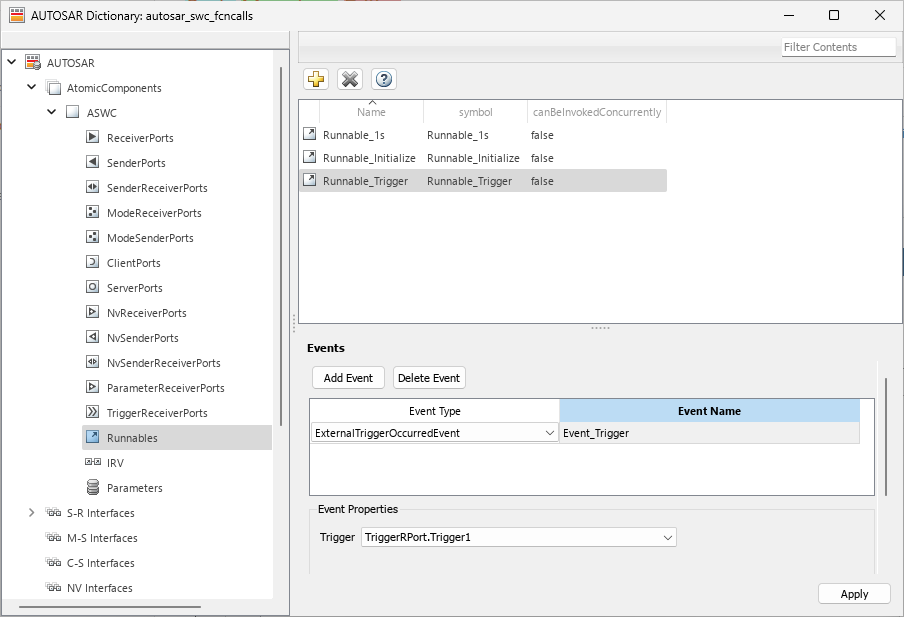904x617 pixels.
Task: Click the canBeInvokedConcurrently column header
Action: [x=597, y=112]
